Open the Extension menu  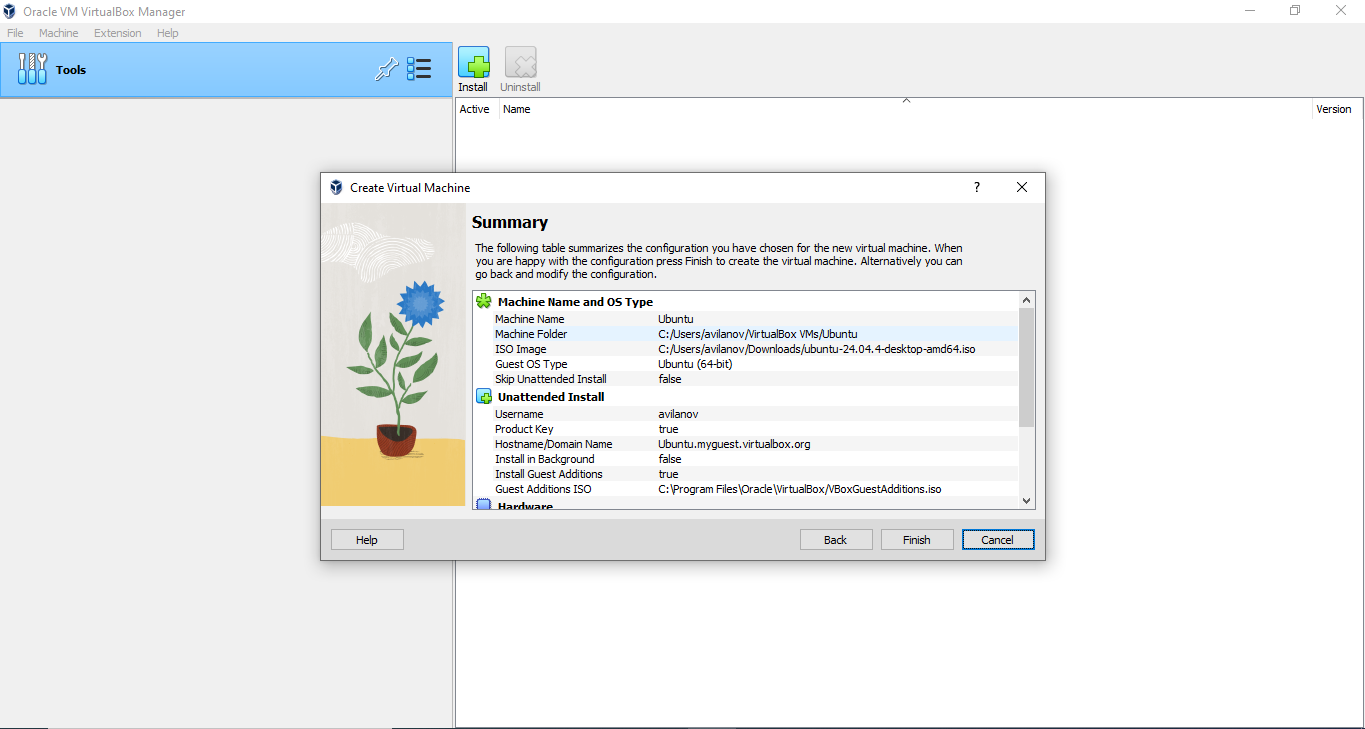(x=118, y=33)
